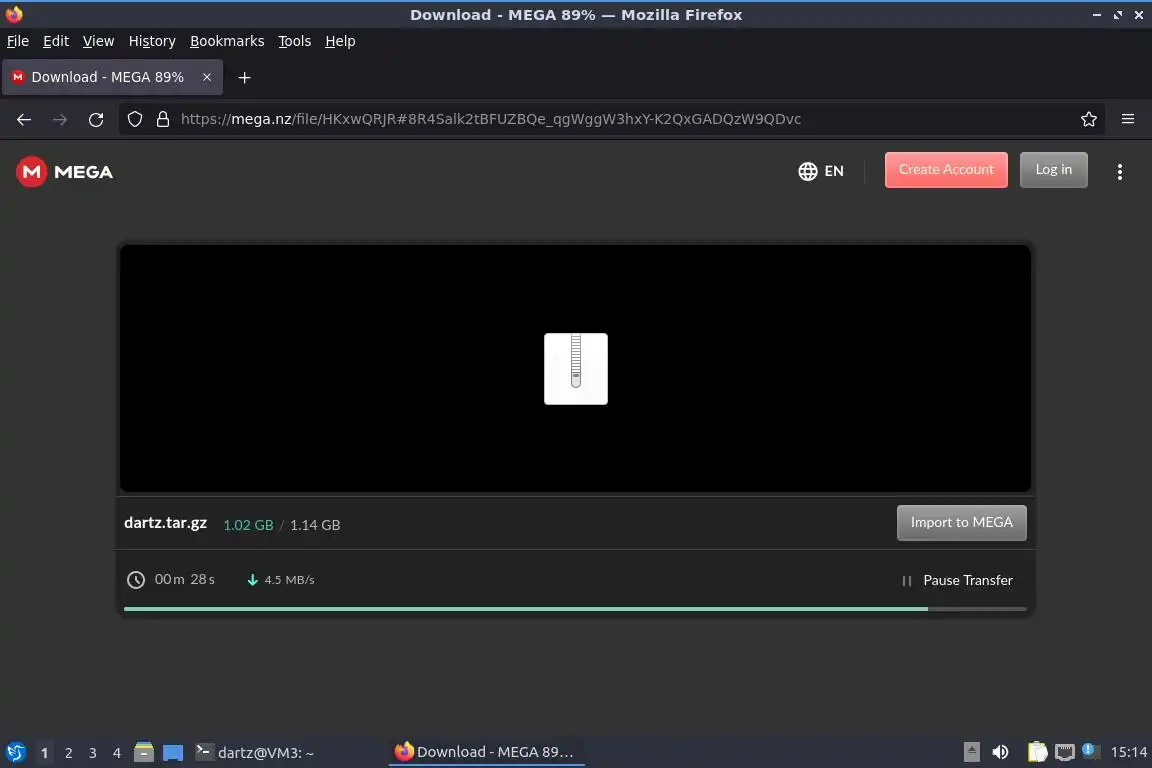
Task: Click the 00m 28s remaining time
Action: pyautogui.click(x=184, y=579)
